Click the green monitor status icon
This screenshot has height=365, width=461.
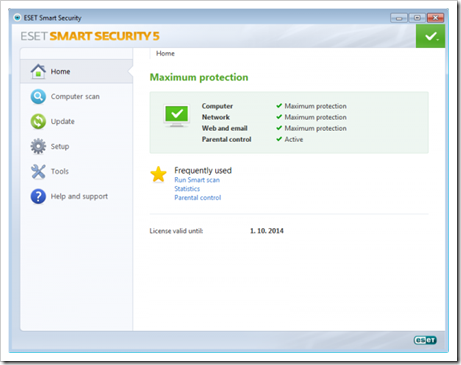[x=177, y=115]
